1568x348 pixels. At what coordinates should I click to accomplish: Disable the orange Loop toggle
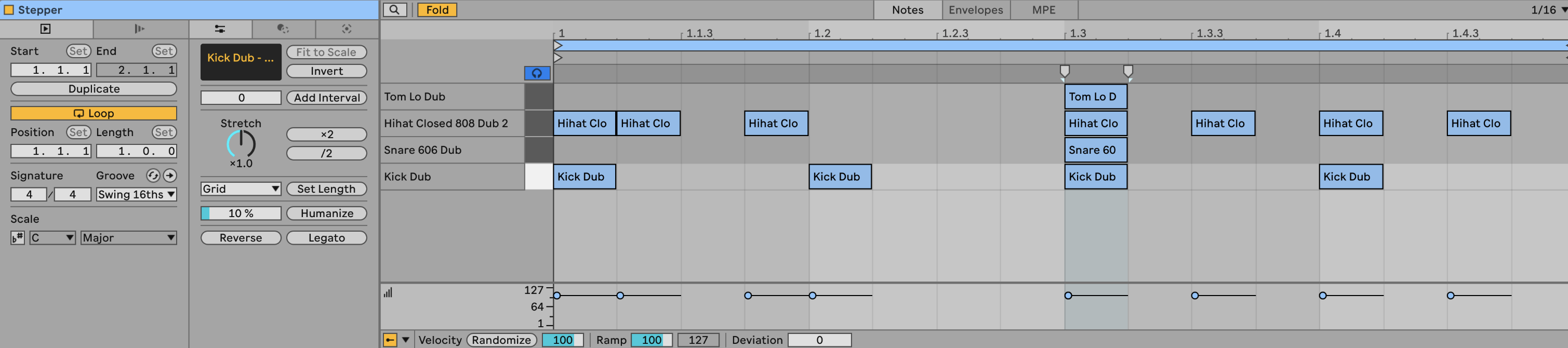(94, 113)
